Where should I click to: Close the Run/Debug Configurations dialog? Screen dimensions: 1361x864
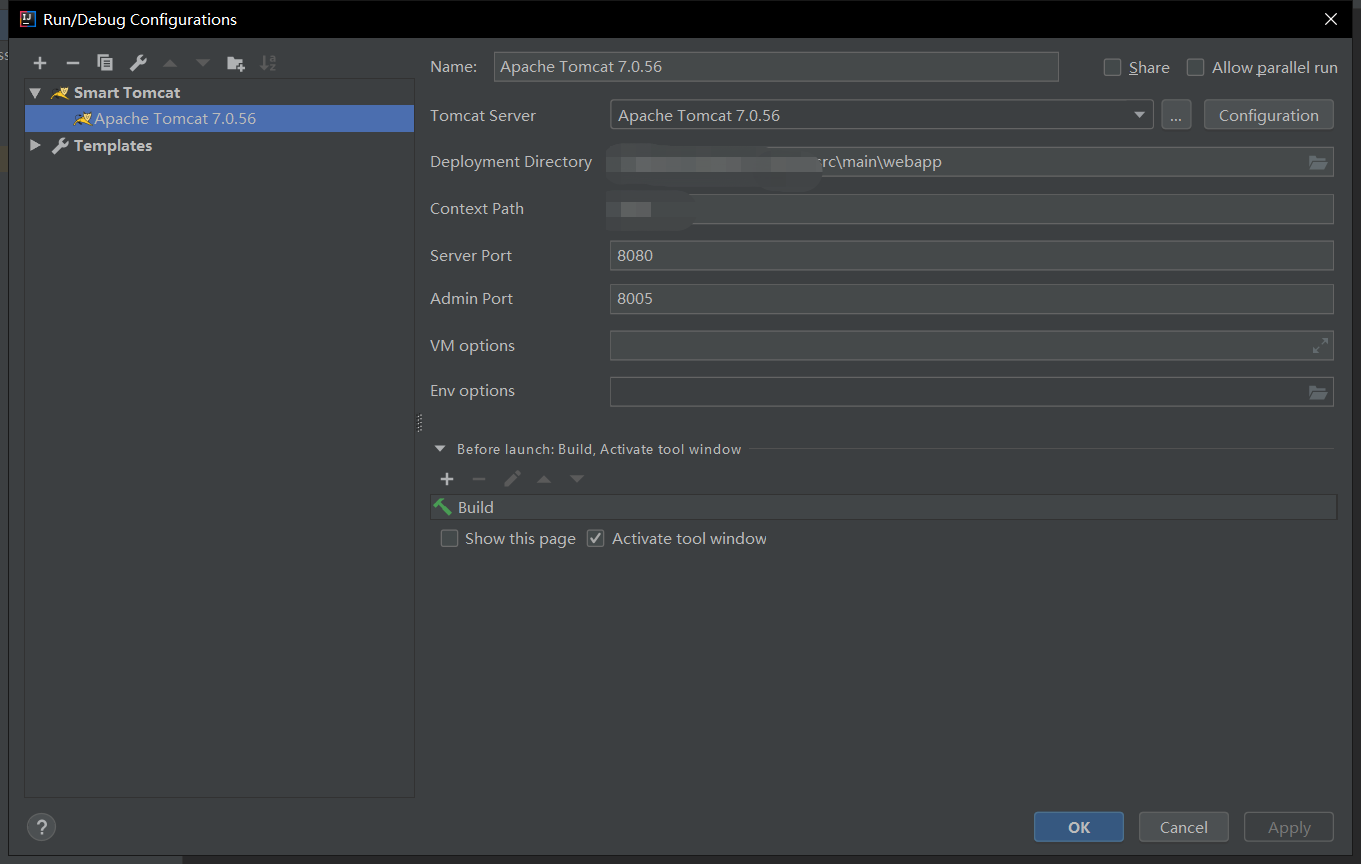click(x=1331, y=19)
